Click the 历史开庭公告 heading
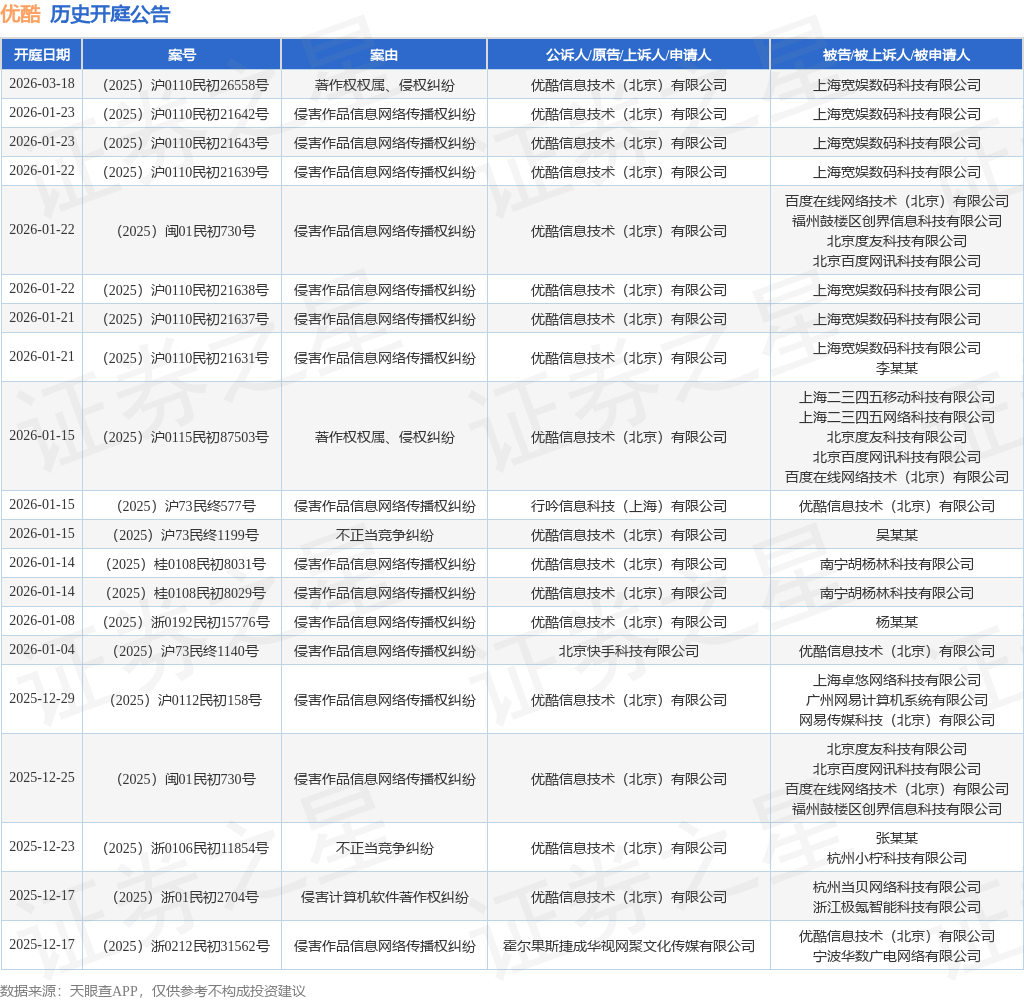Image resolution: width=1024 pixels, height=1000 pixels. coord(110,14)
